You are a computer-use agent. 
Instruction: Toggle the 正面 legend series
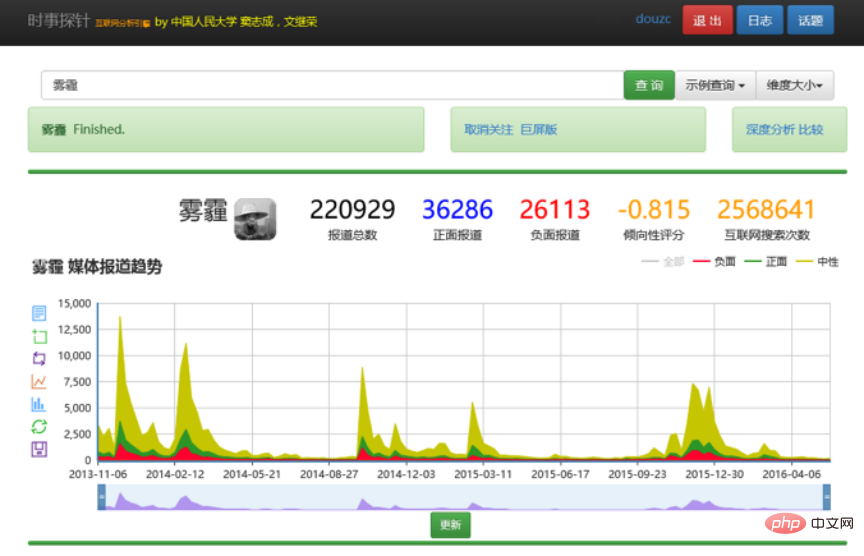click(765, 262)
